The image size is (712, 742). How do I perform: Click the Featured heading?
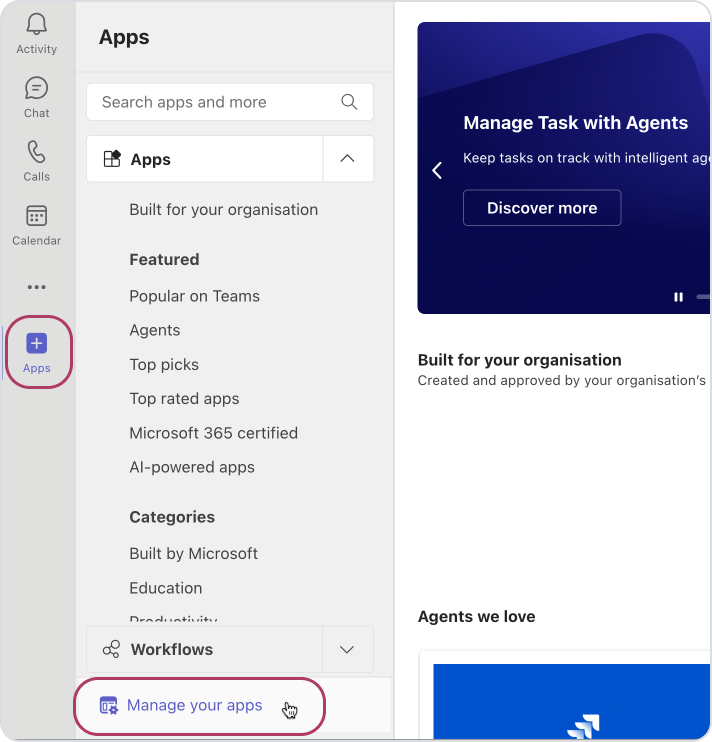pyautogui.click(x=164, y=259)
